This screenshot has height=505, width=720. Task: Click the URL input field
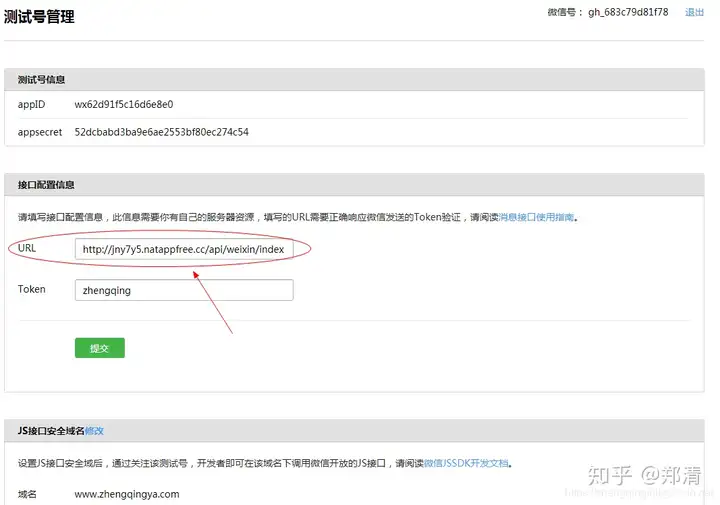click(x=184, y=249)
